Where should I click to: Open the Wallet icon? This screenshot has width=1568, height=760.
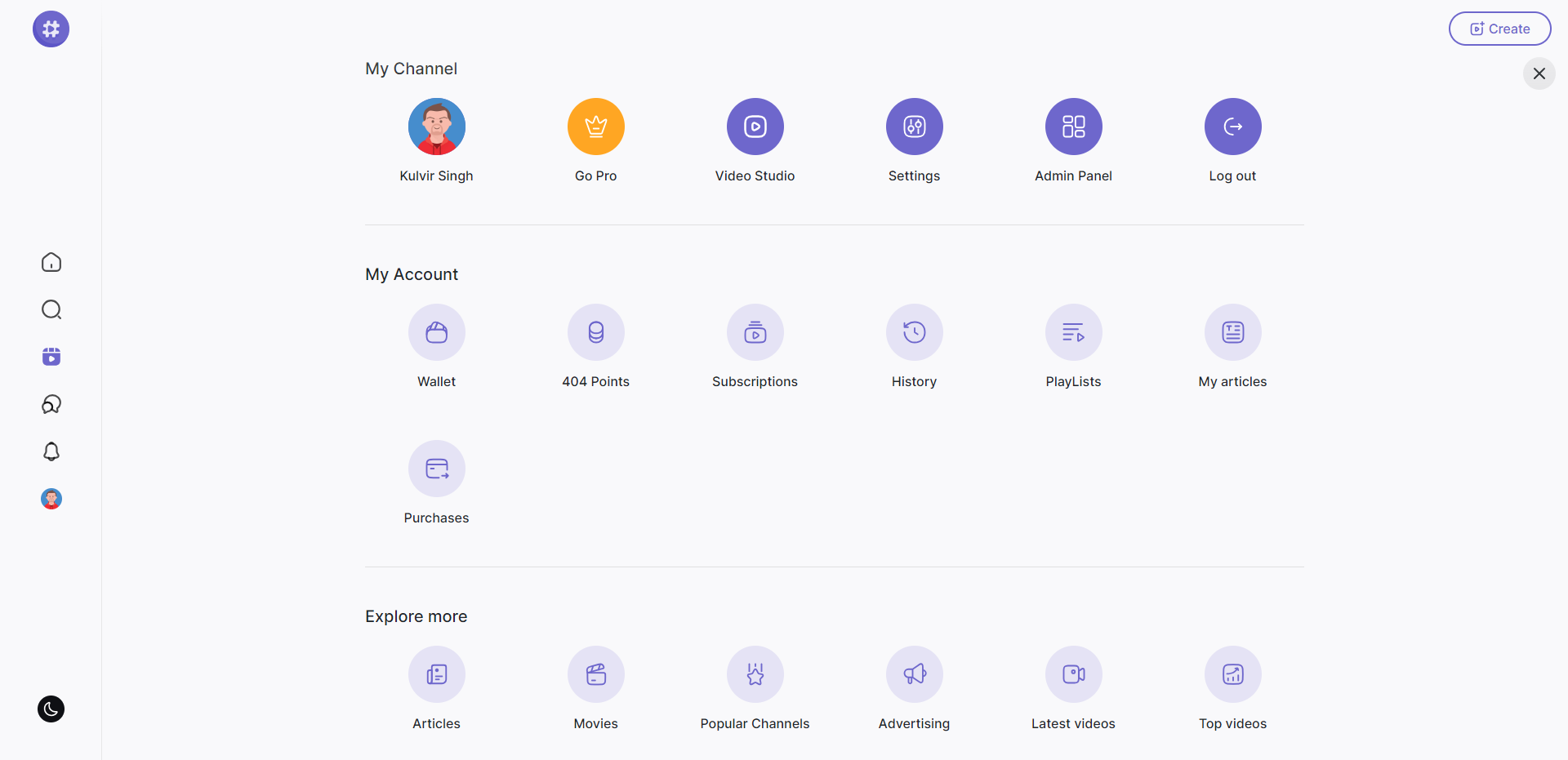click(x=436, y=332)
